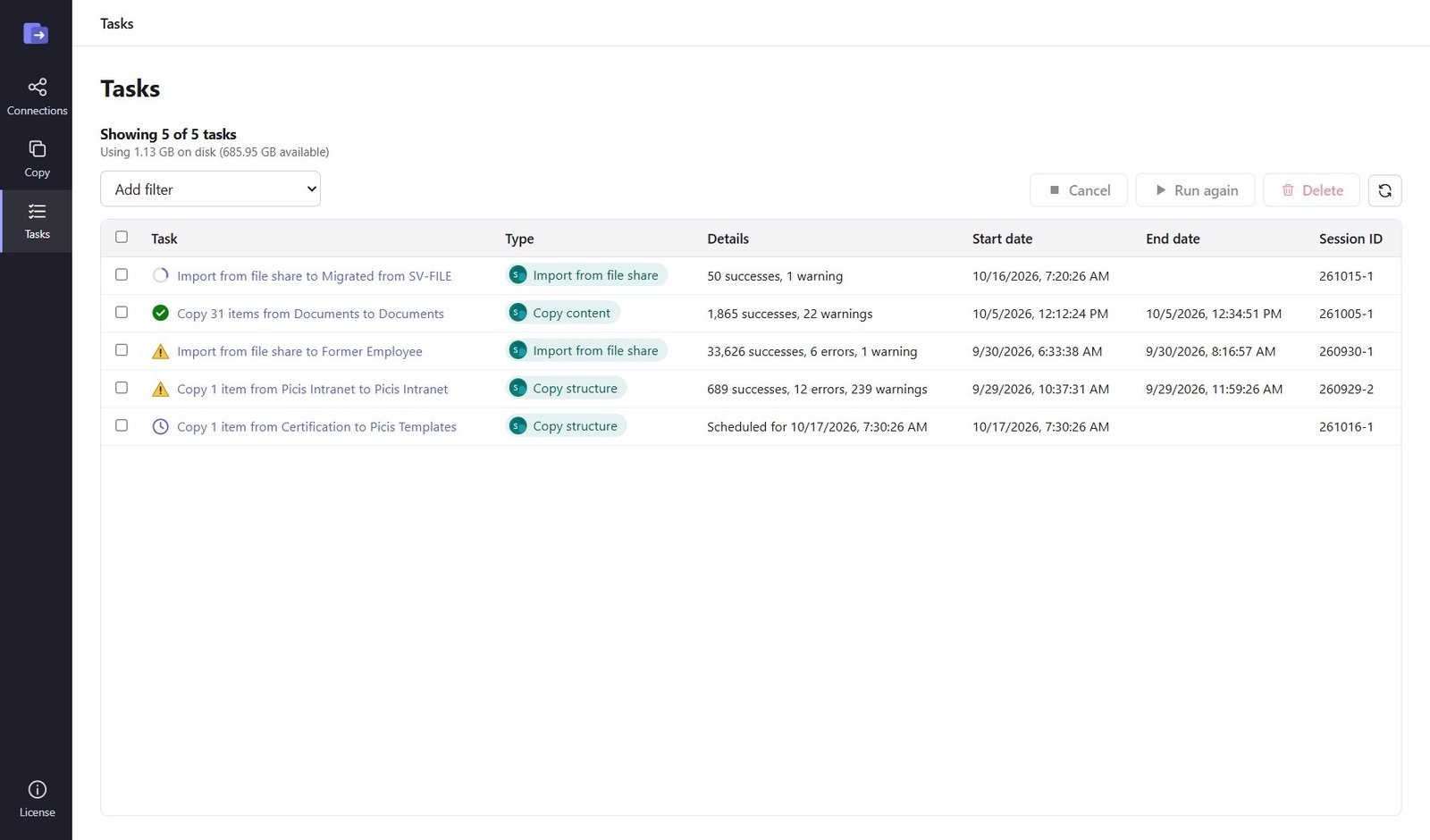Click 'Scheduled for 10/17/2026, 7:30:26 AM' details
Viewport: 1430px width, 840px height.
[817, 426]
